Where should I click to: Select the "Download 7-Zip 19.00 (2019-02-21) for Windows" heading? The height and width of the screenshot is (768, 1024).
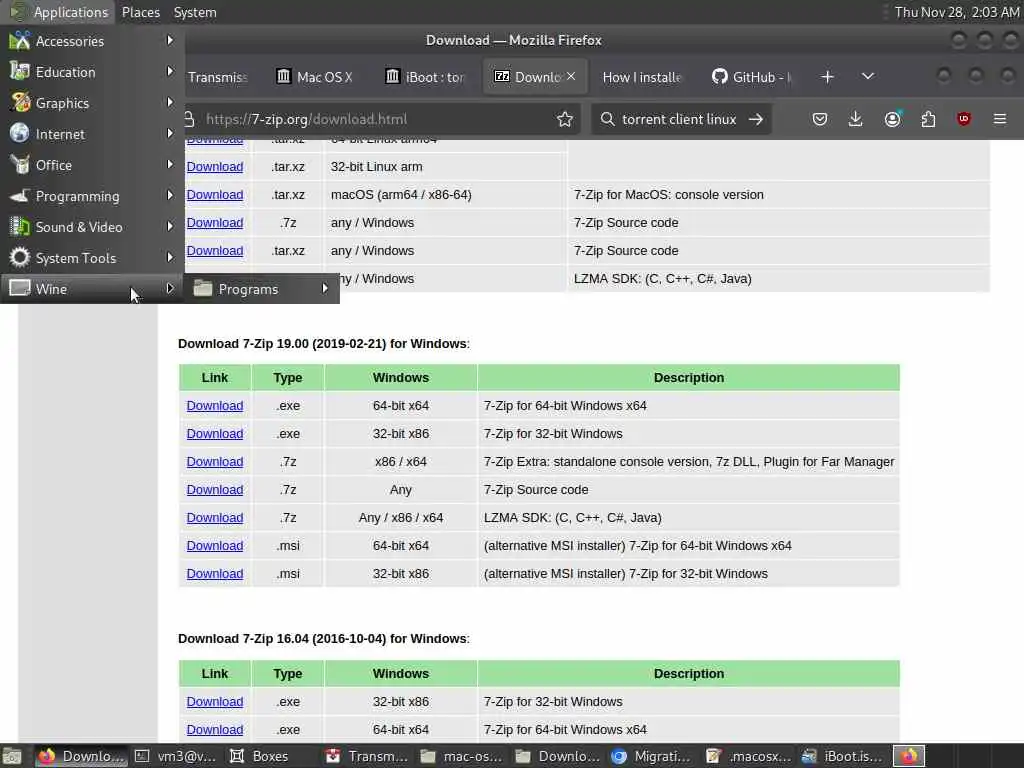click(324, 344)
